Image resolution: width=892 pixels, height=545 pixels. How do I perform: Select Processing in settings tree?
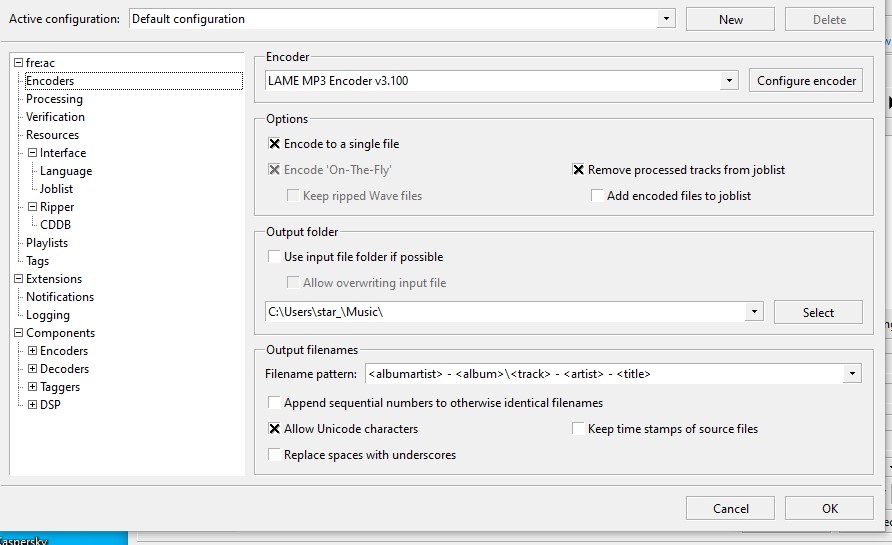click(54, 99)
